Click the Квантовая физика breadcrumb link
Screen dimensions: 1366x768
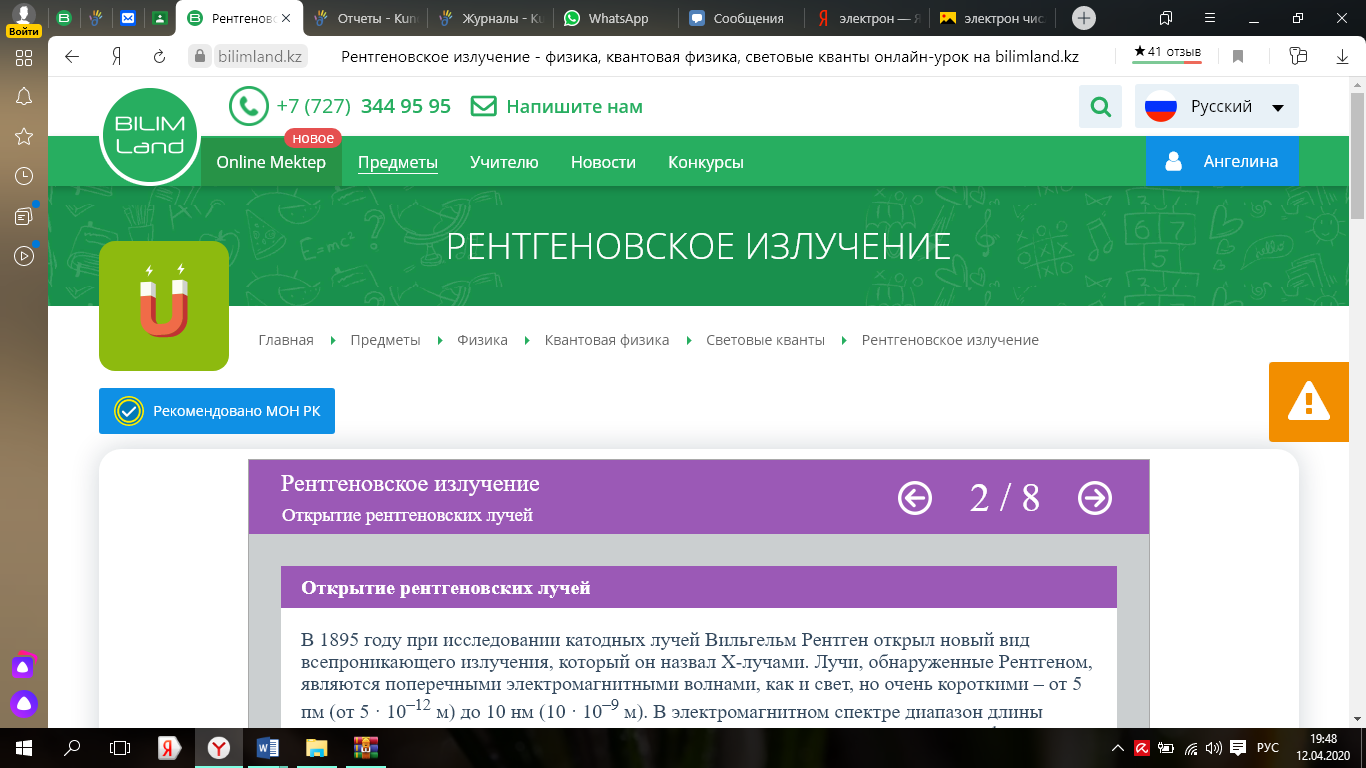tap(607, 340)
